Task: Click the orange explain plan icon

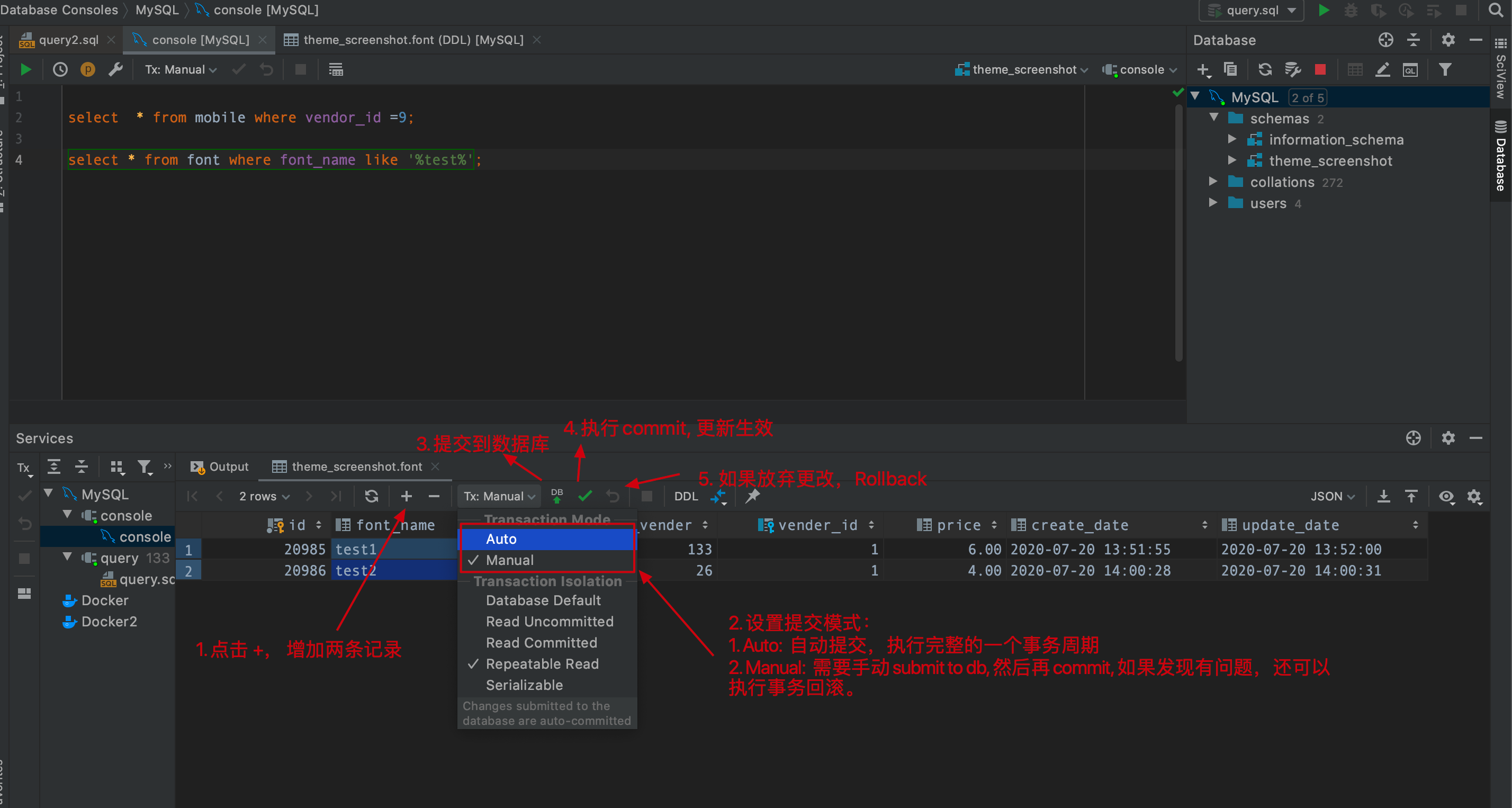Action: [x=87, y=69]
